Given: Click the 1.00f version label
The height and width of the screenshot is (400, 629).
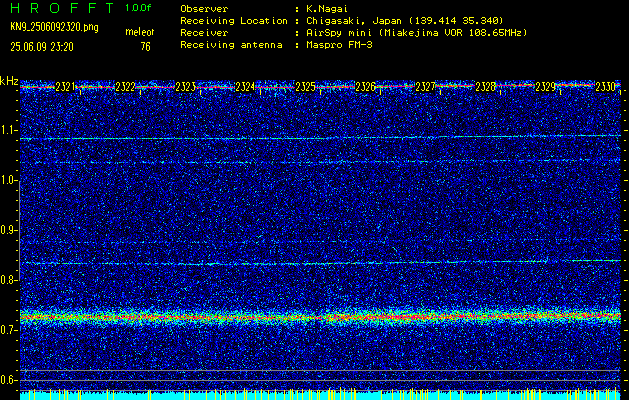Looking at the screenshot, I should pyautogui.click(x=138, y=8).
